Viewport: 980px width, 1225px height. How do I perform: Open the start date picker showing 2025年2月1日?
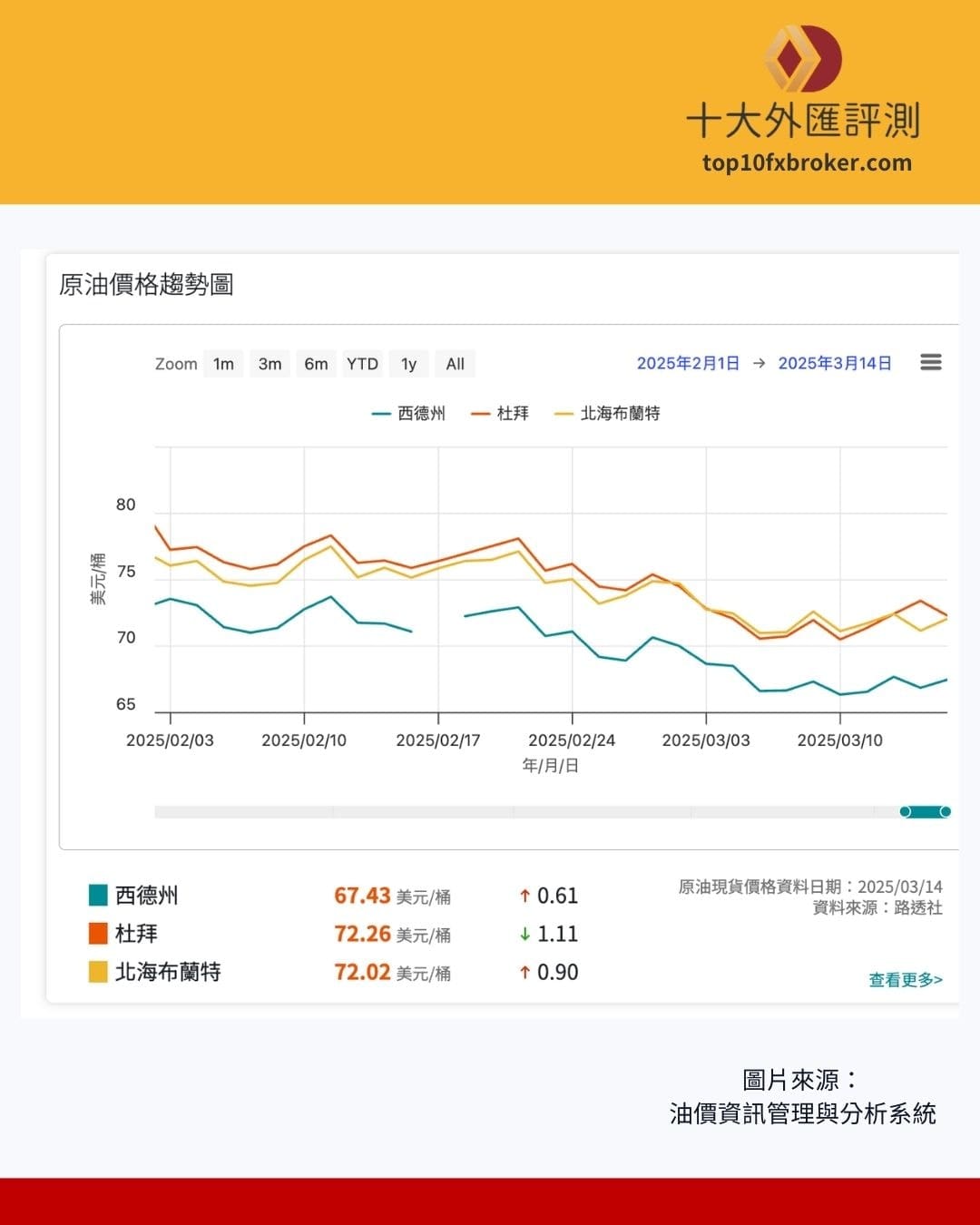pyautogui.click(x=687, y=362)
